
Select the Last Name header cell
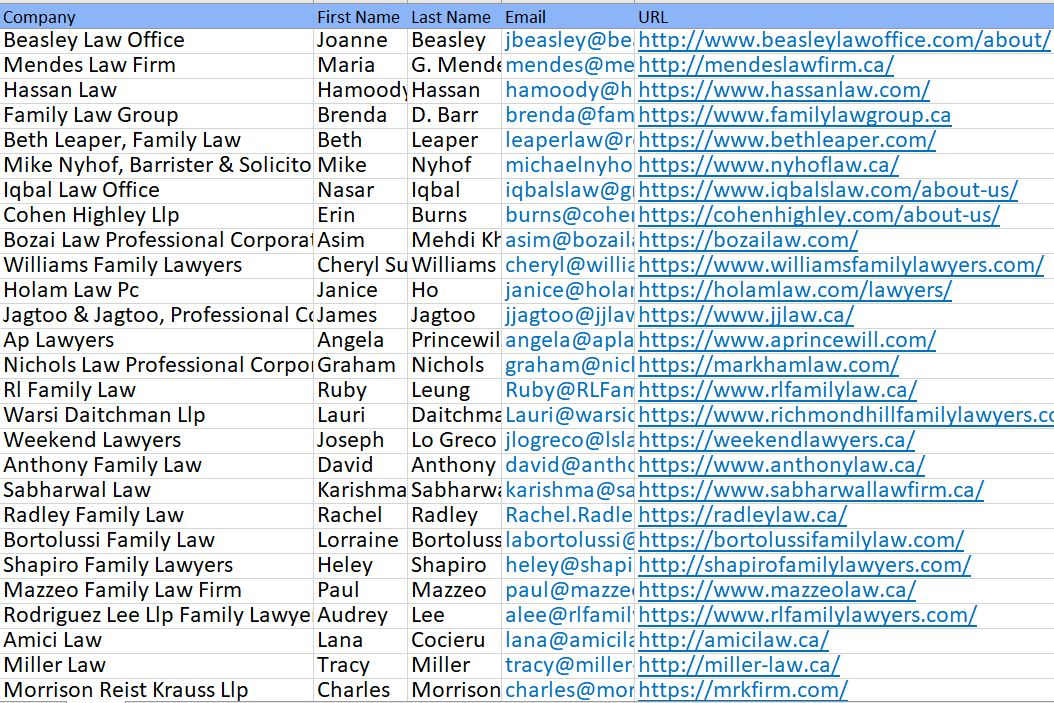[x=454, y=17]
